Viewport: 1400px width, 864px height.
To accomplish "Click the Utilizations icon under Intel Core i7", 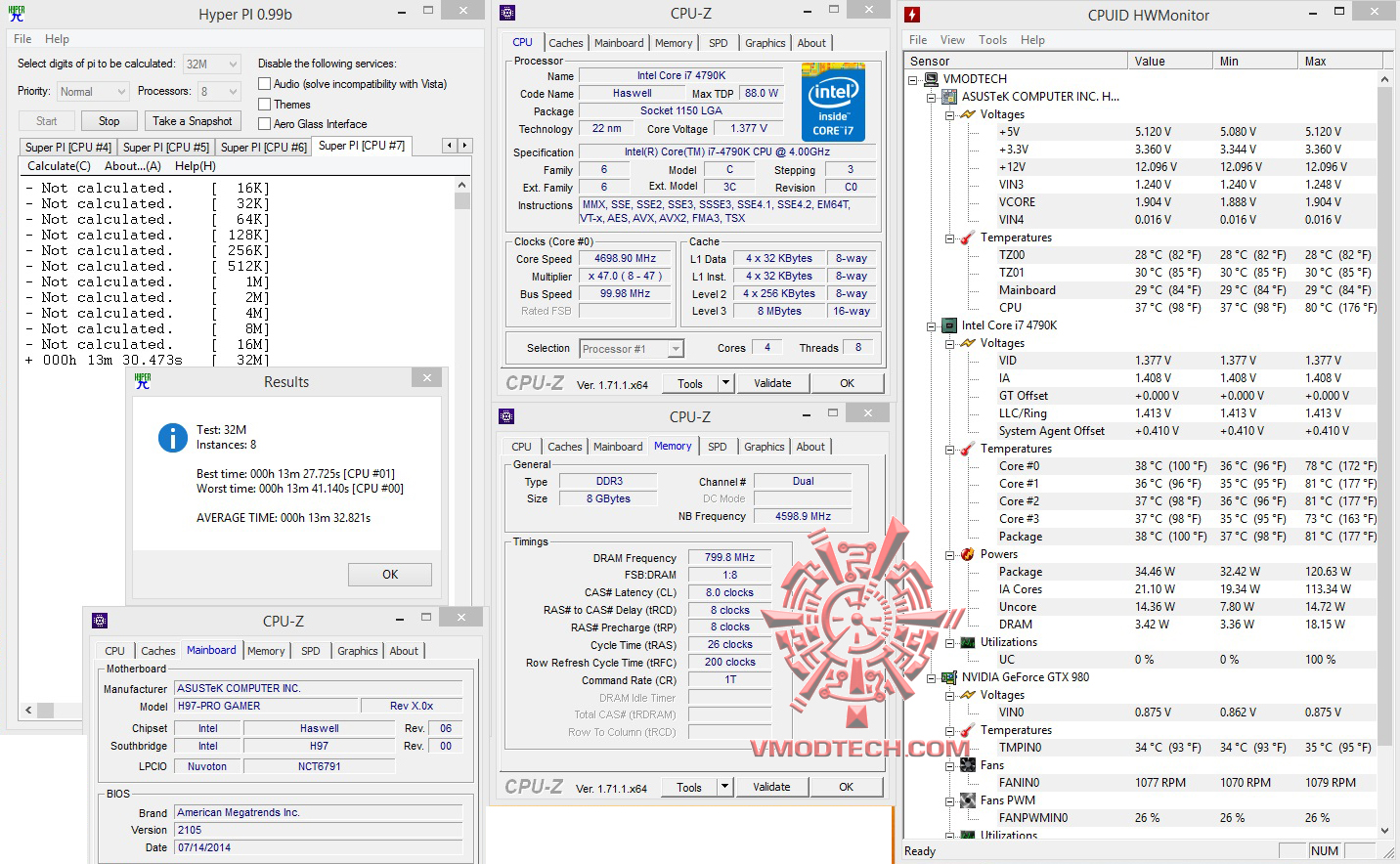I will (x=968, y=642).
